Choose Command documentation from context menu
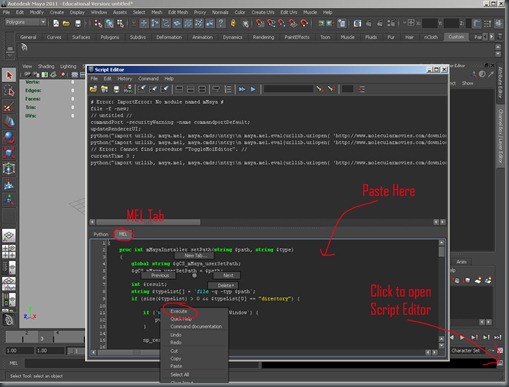This screenshot has width=509, height=387. click(x=196, y=327)
